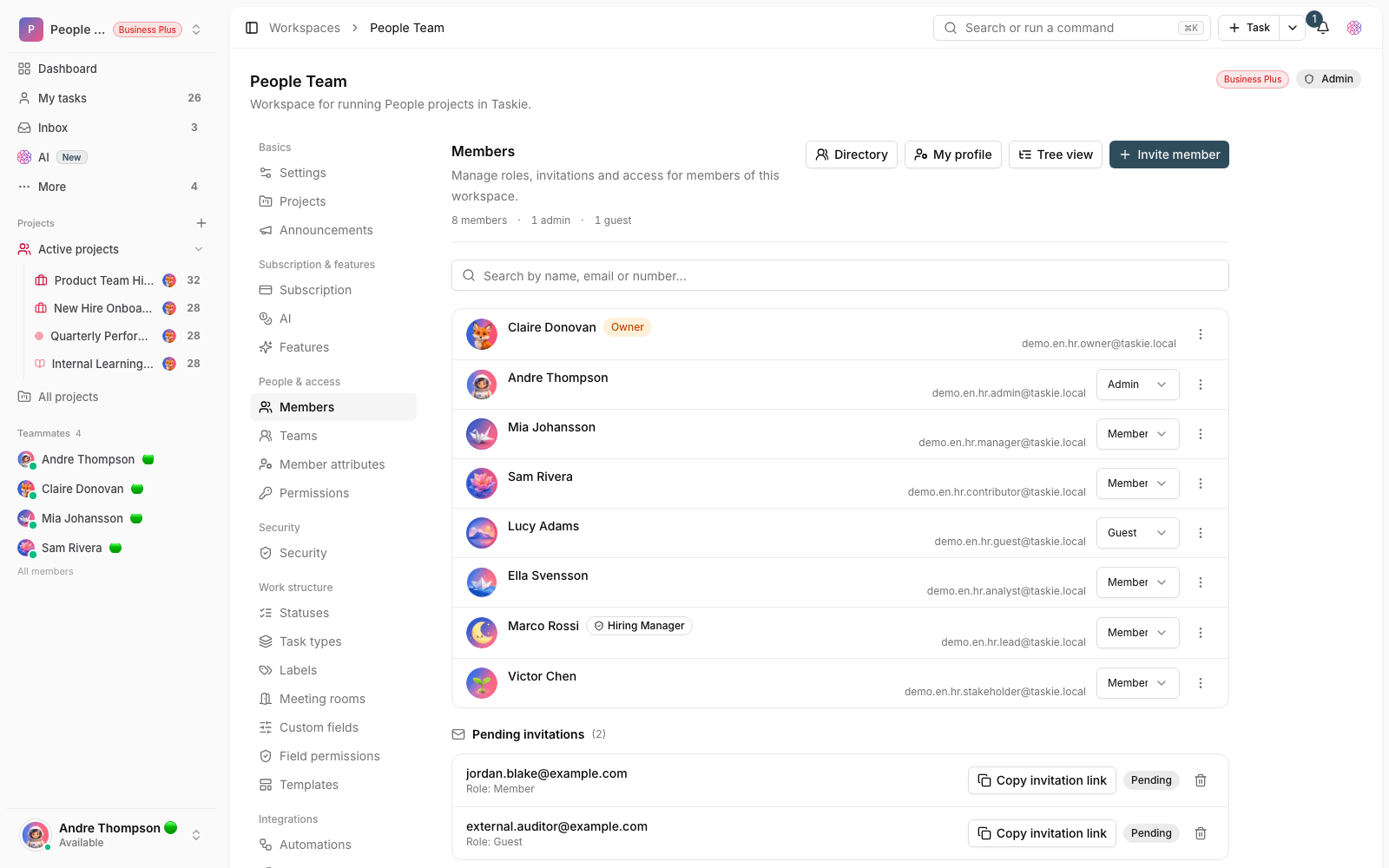The image size is (1389, 868).
Task: Open the Workspaces breadcrumb link
Action: click(305, 28)
